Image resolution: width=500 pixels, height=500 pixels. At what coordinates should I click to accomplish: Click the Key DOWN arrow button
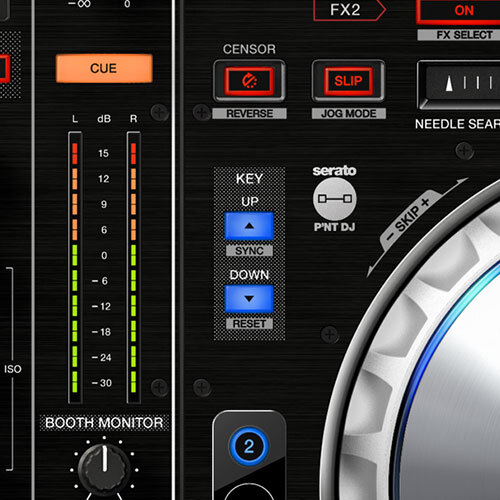pos(249,299)
